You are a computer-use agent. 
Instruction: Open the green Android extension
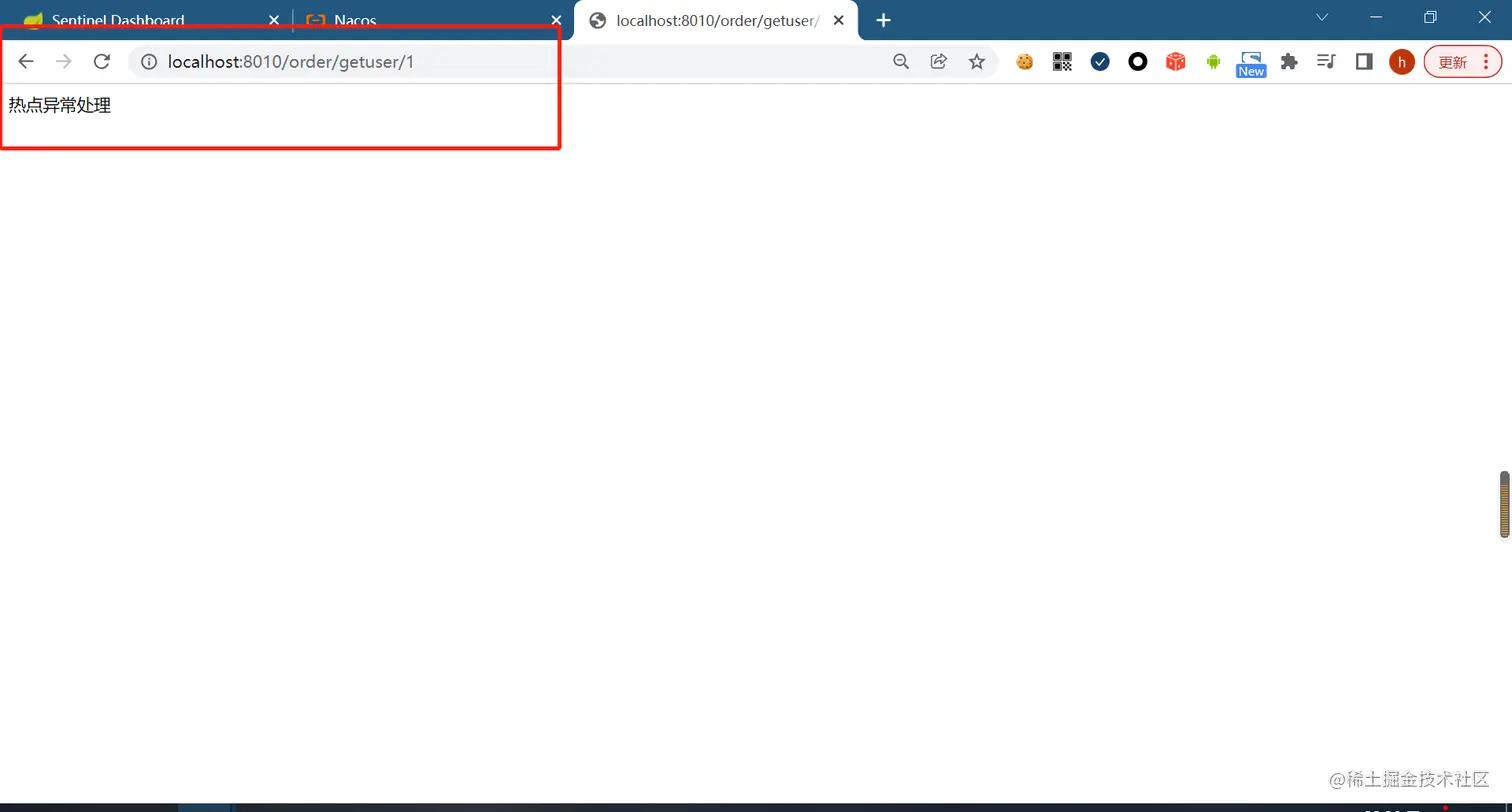pyautogui.click(x=1213, y=62)
